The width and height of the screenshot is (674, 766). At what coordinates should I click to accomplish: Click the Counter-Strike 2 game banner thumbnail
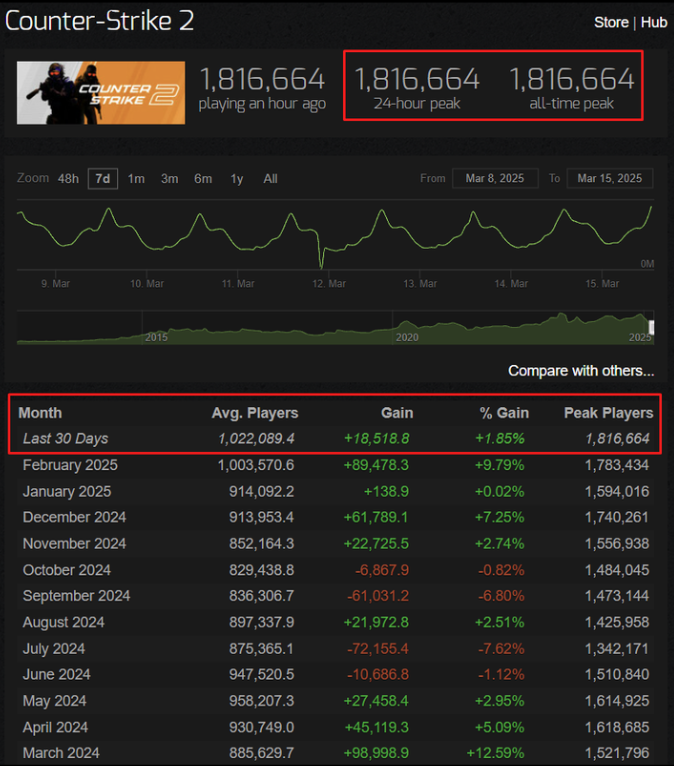click(101, 93)
